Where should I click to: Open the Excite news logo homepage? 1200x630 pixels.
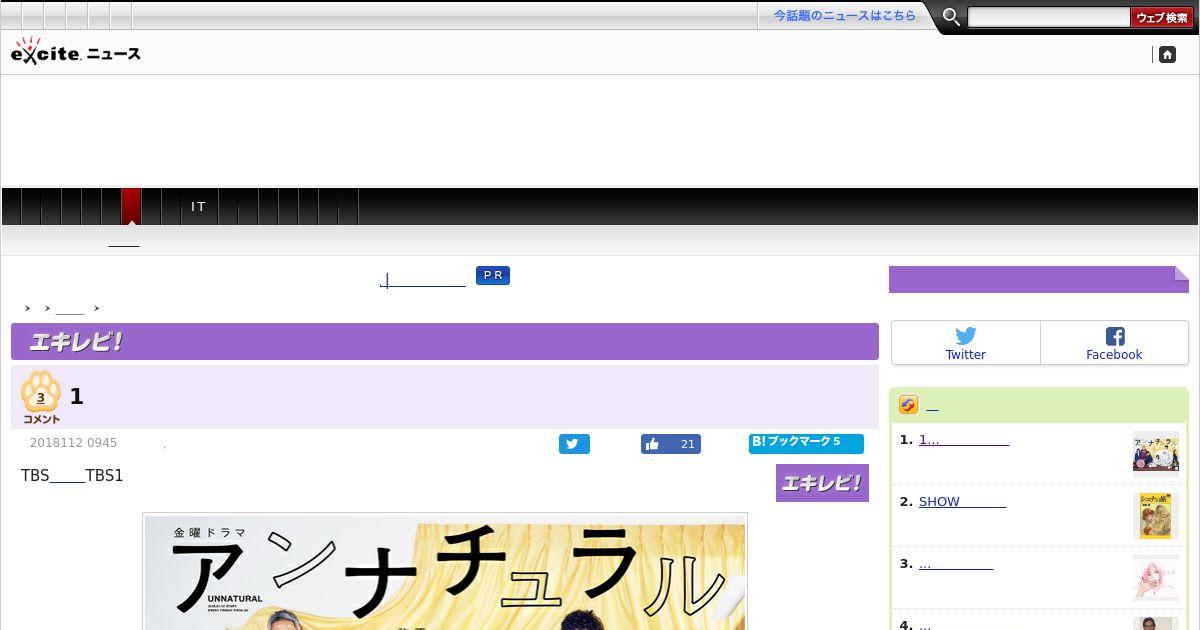[75, 52]
